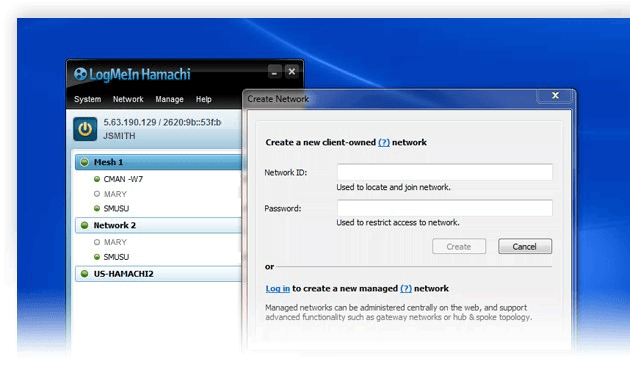Select the green status dot of Mesh 1
The width and height of the screenshot is (630, 388).
pos(84,162)
